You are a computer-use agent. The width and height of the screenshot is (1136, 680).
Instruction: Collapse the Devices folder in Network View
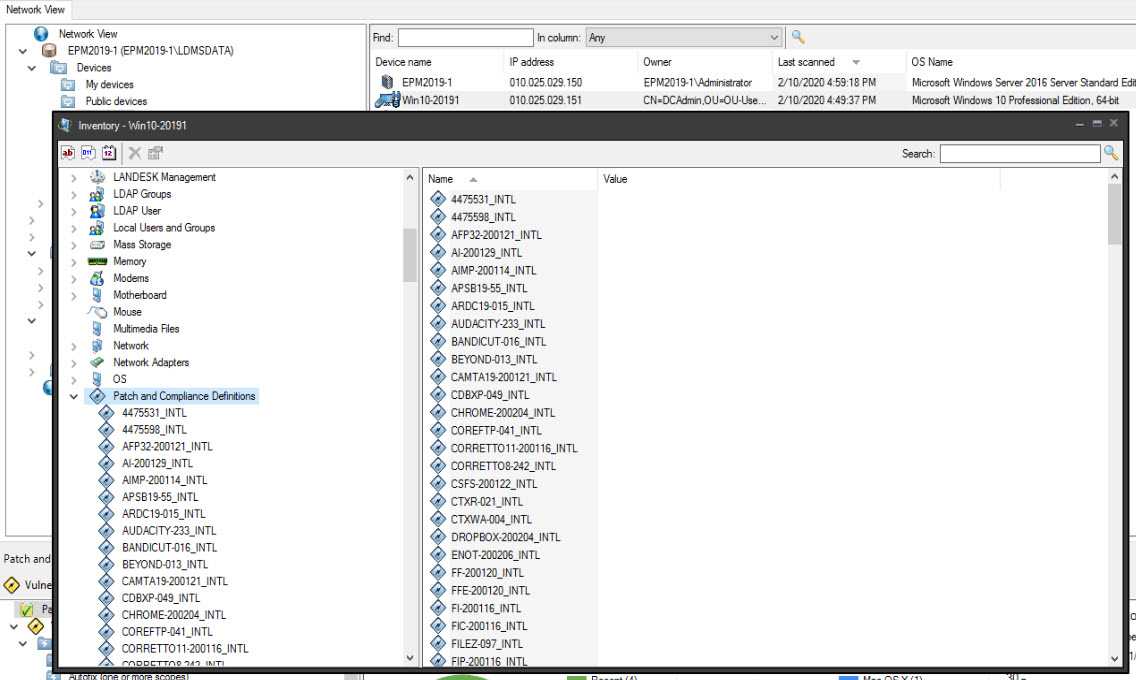[32, 68]
